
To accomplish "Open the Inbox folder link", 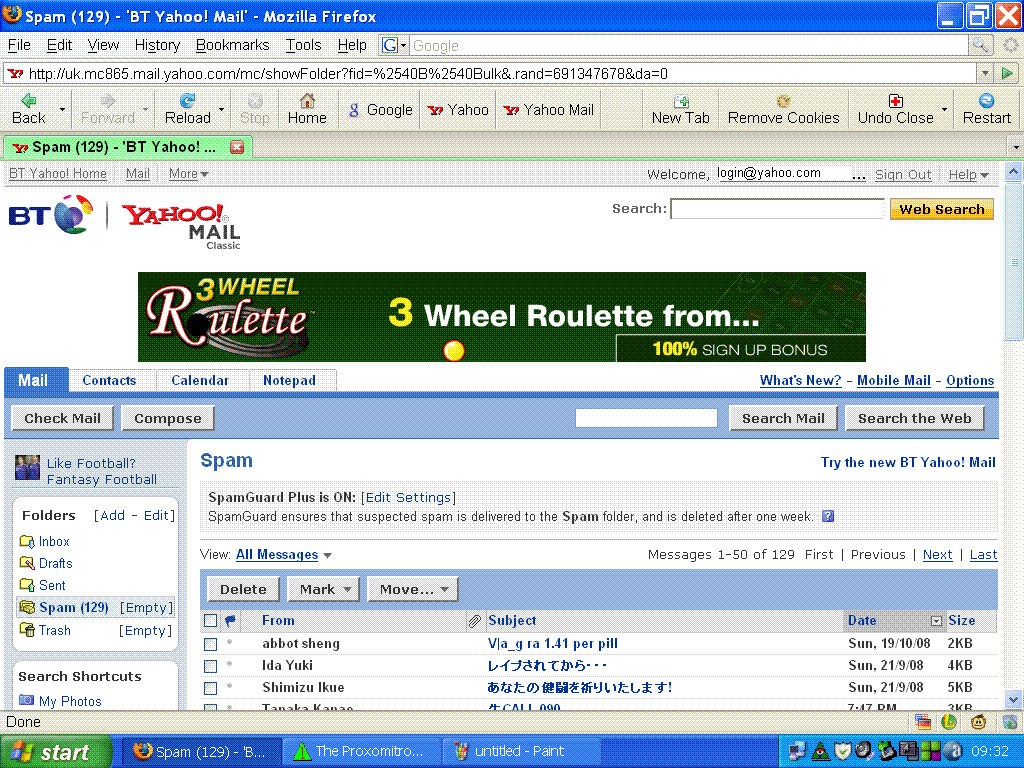I will [54, 541].
